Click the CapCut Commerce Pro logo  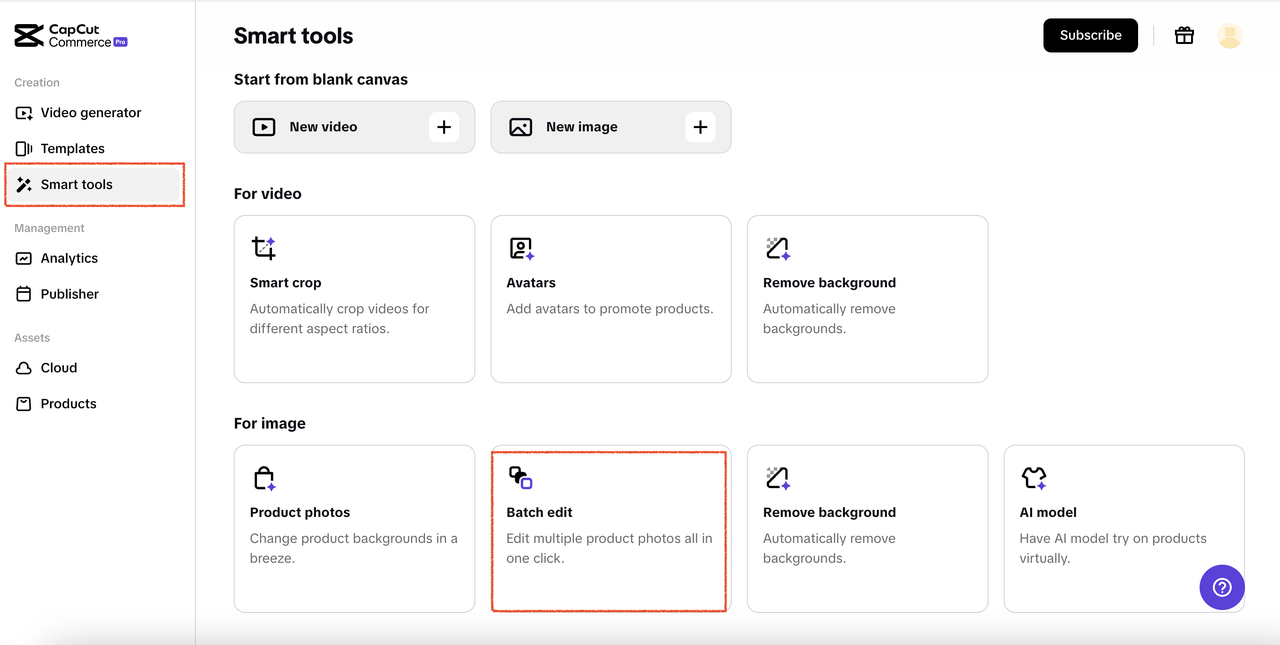pyautogui.click(x=71, y=37)
